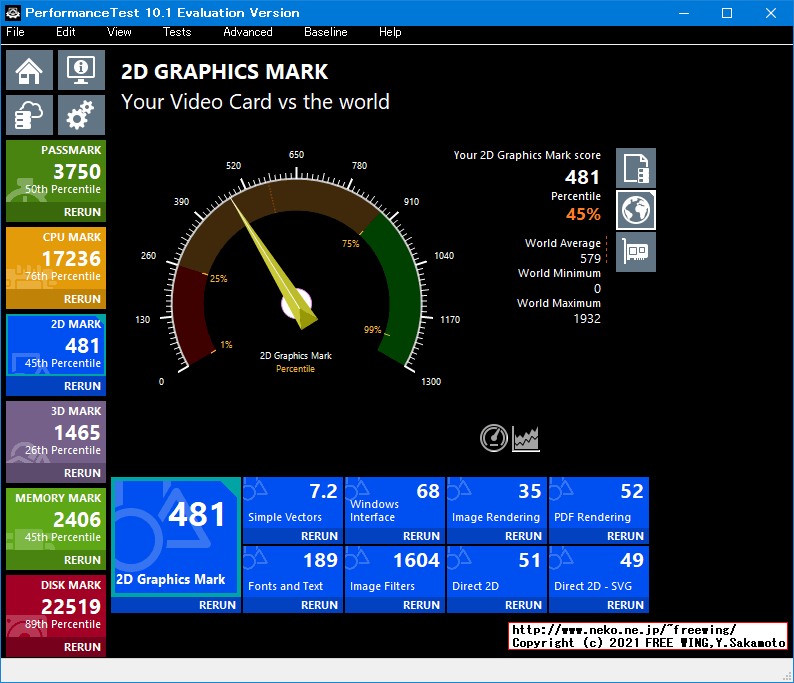Image resolution: width=794 pixels, height=683 pixels.
Task: Switch to the gauge dial view icon
Action: (494, 438)
